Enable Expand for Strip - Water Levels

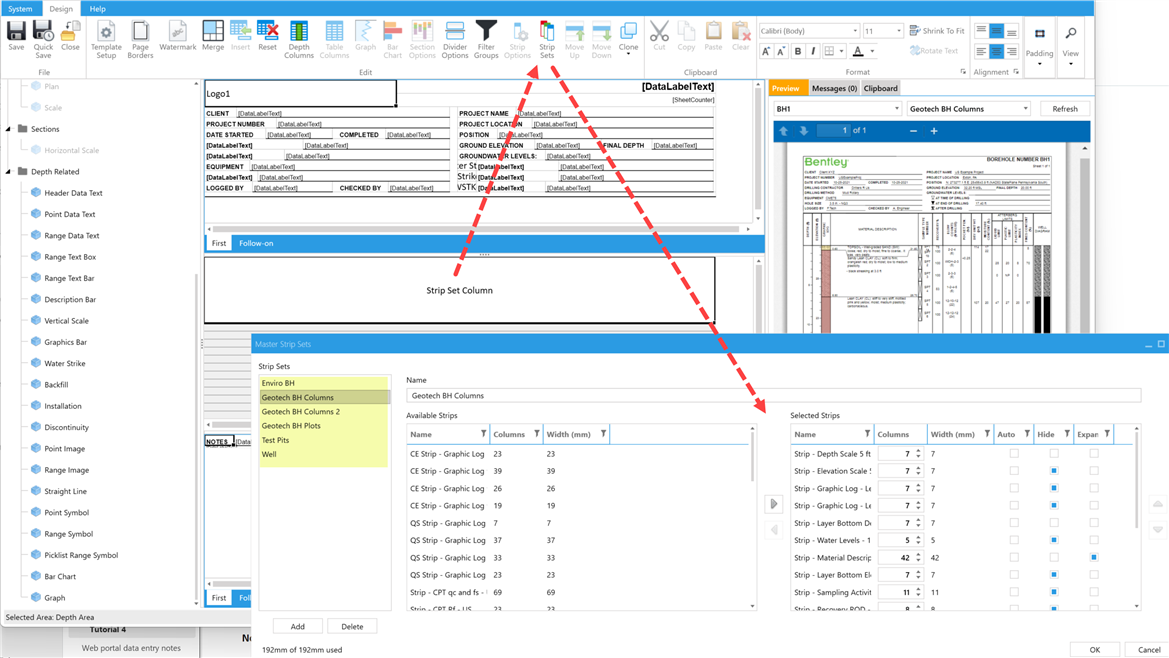1094,540
